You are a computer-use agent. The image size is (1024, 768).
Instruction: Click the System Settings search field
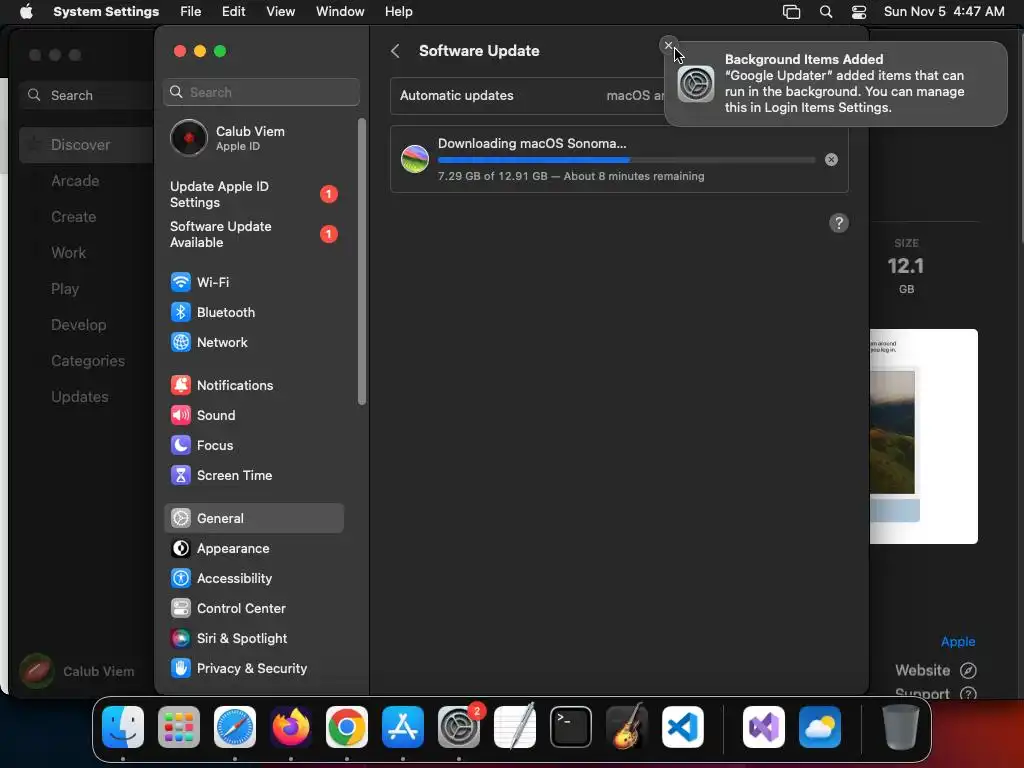[261, 92]
